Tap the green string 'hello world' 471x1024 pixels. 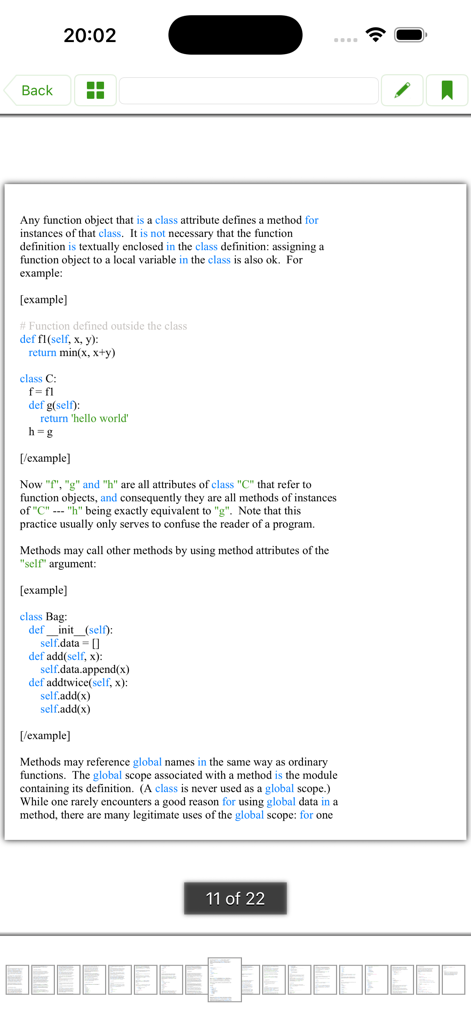[x=99, y=418]
